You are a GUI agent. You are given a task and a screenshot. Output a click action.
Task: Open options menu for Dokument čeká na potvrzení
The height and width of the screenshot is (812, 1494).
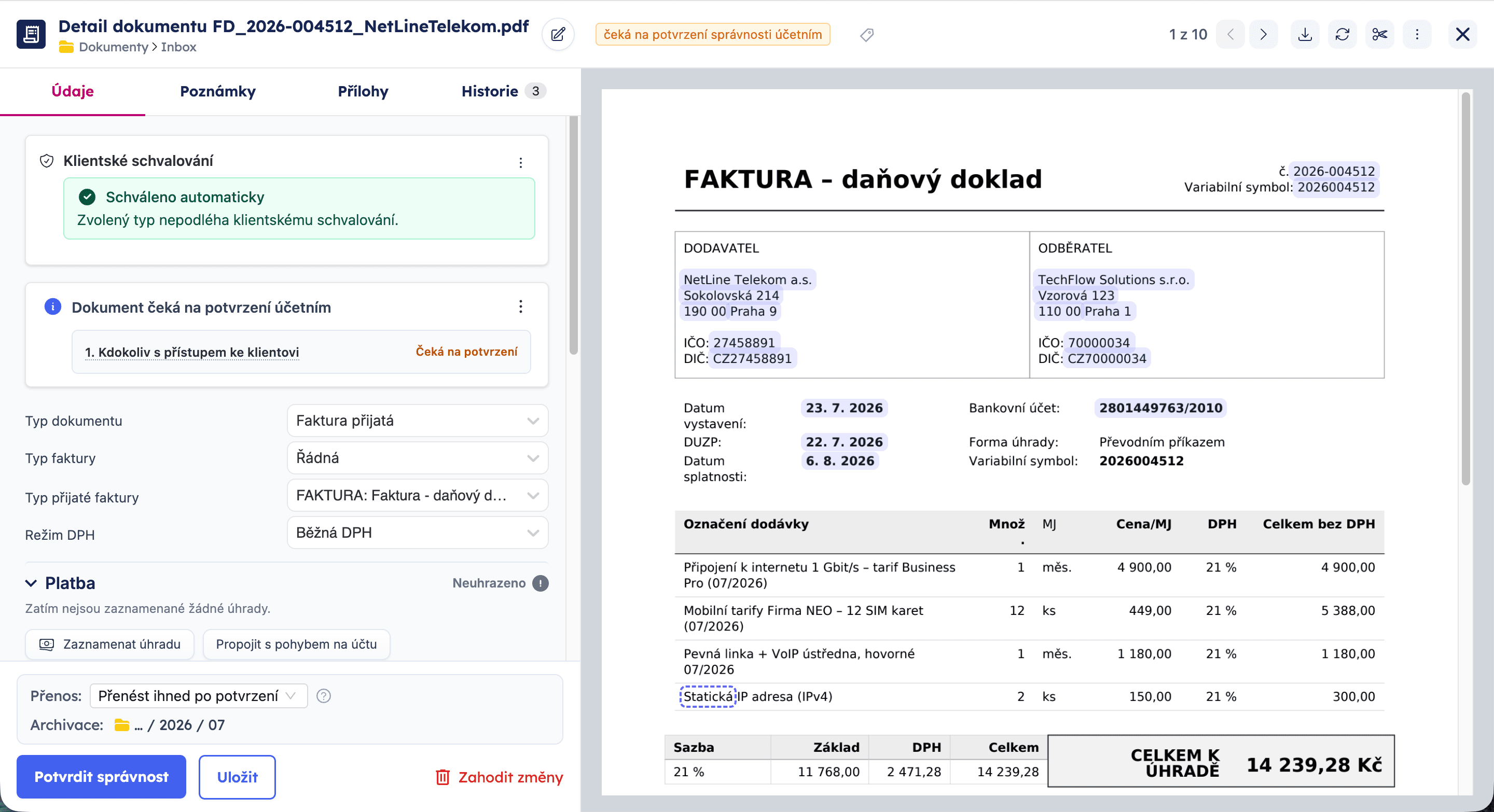520,306
